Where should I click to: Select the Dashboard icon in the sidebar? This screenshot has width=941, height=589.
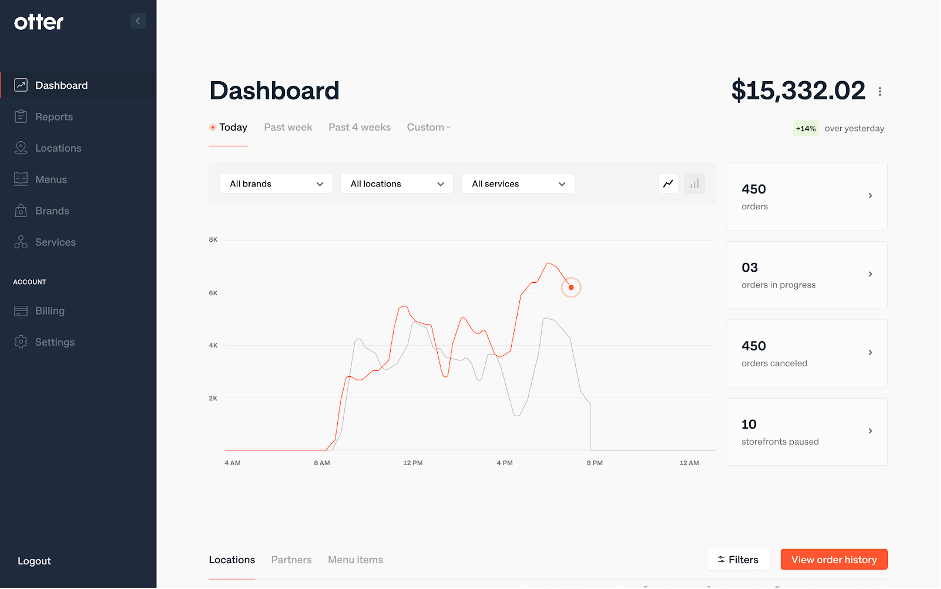(x=21, y=85)
